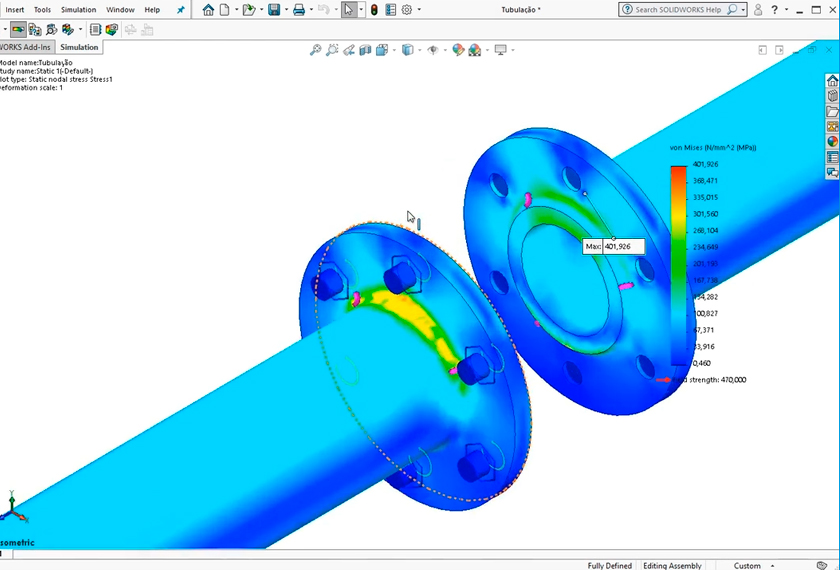Toggle the stress plot display button

pyautogui.click(x=18, y=30)
